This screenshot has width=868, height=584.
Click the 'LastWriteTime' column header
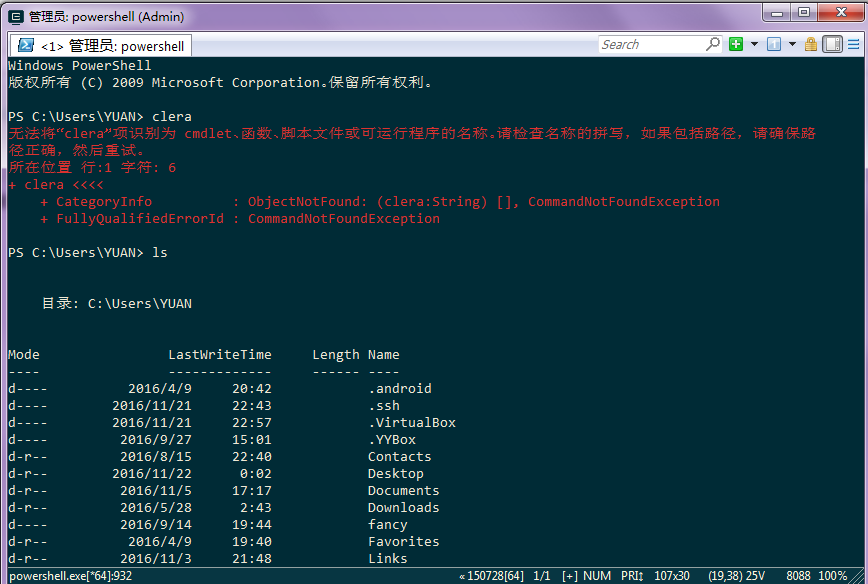[x=220, y=355]
